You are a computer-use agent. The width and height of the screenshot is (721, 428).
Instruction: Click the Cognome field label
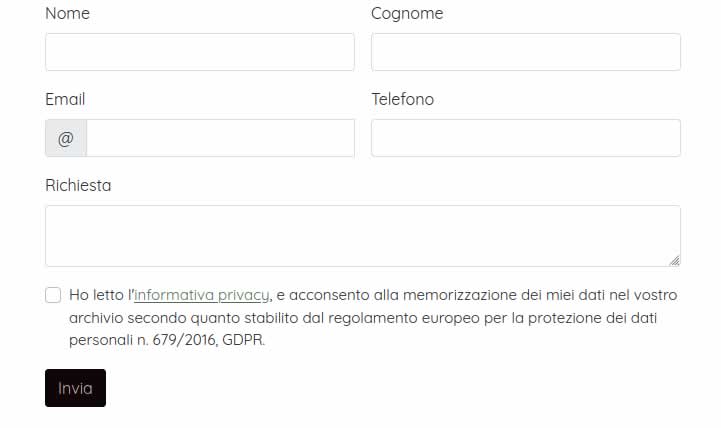[407, 14]
